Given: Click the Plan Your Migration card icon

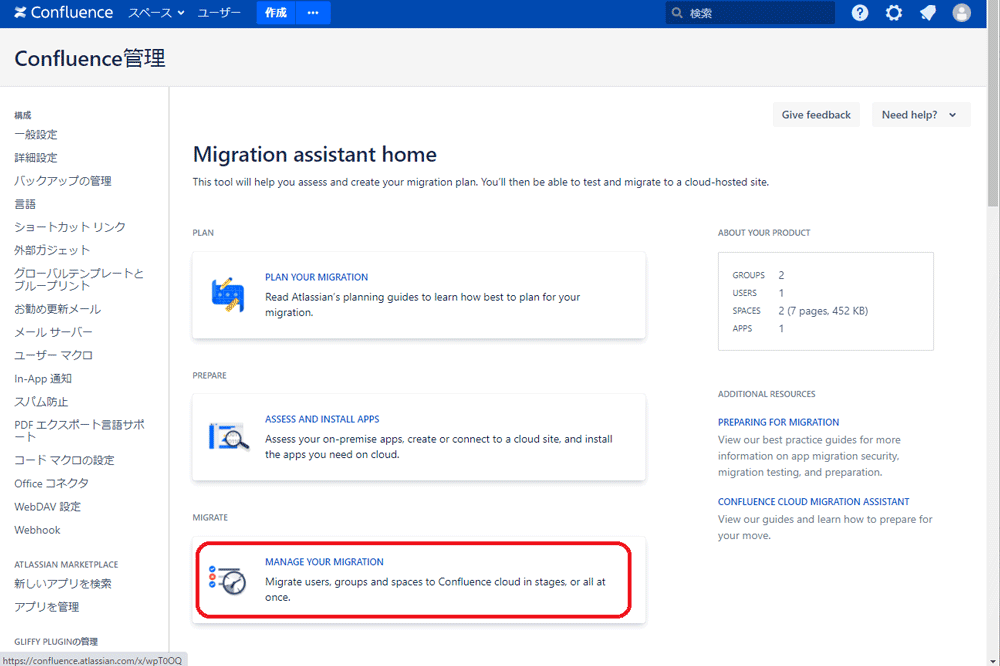Looking at the screenshot, I should coord(228,295).
